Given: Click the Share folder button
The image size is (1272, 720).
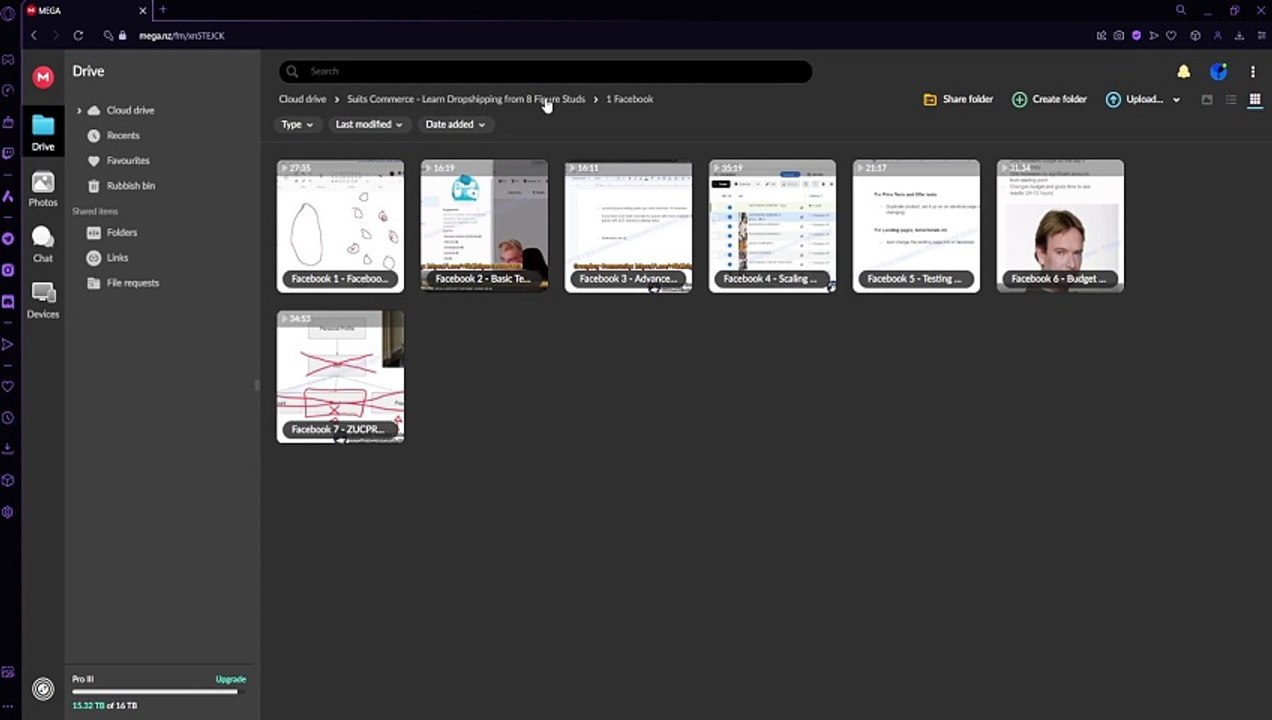Looking at the screenshot, I should click(x=958, y=99).
